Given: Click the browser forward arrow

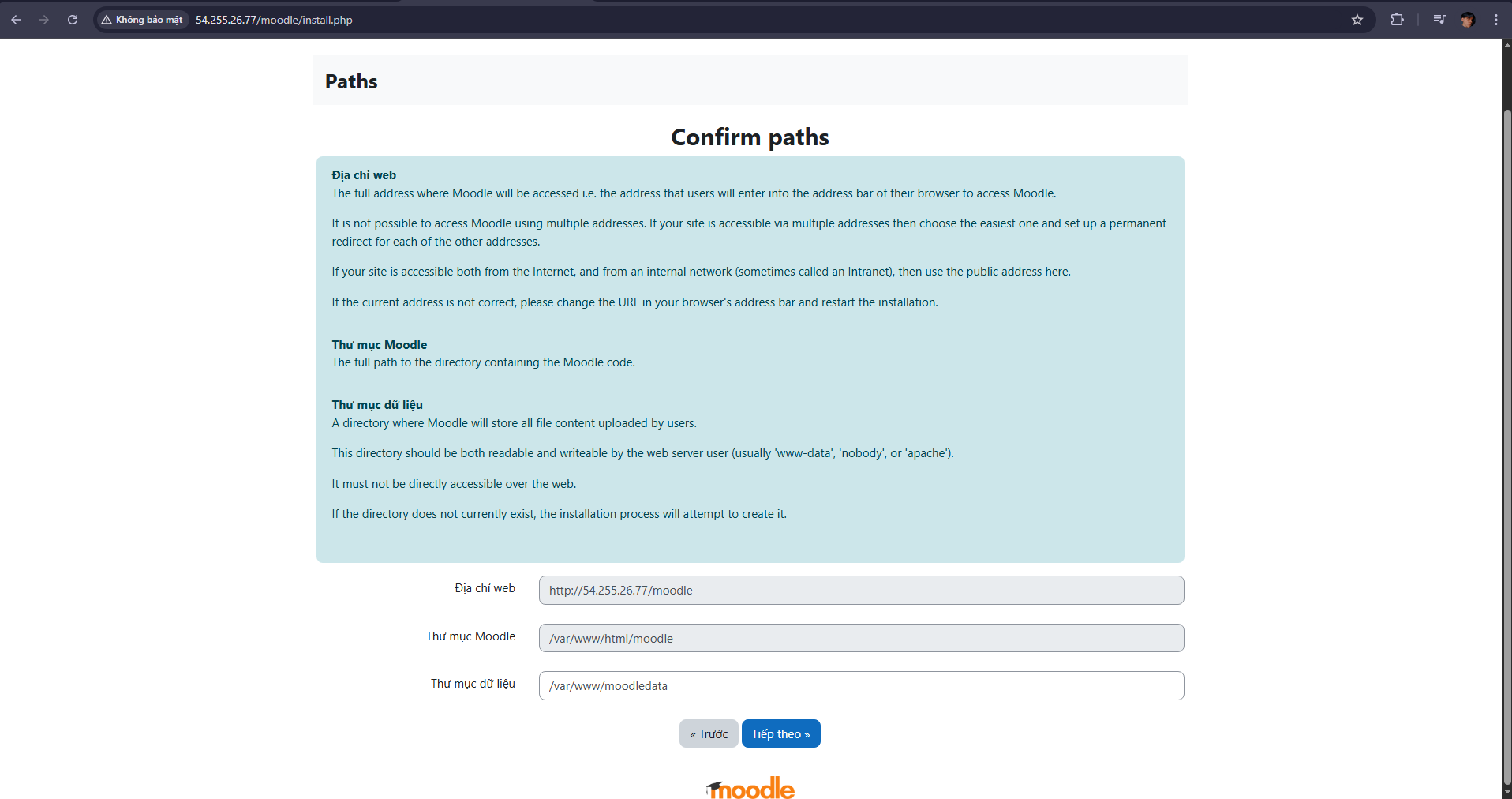Looking at the screenshot, I should point(44,20).
